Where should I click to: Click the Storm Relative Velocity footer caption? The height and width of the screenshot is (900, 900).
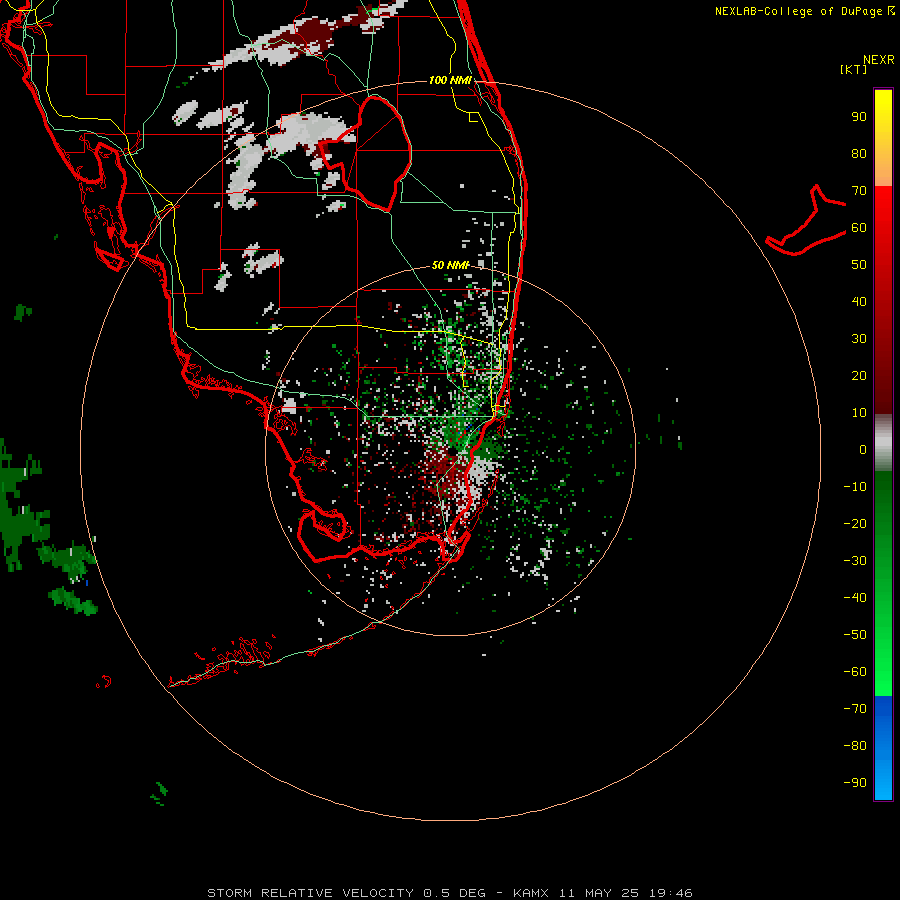[450, 893]
